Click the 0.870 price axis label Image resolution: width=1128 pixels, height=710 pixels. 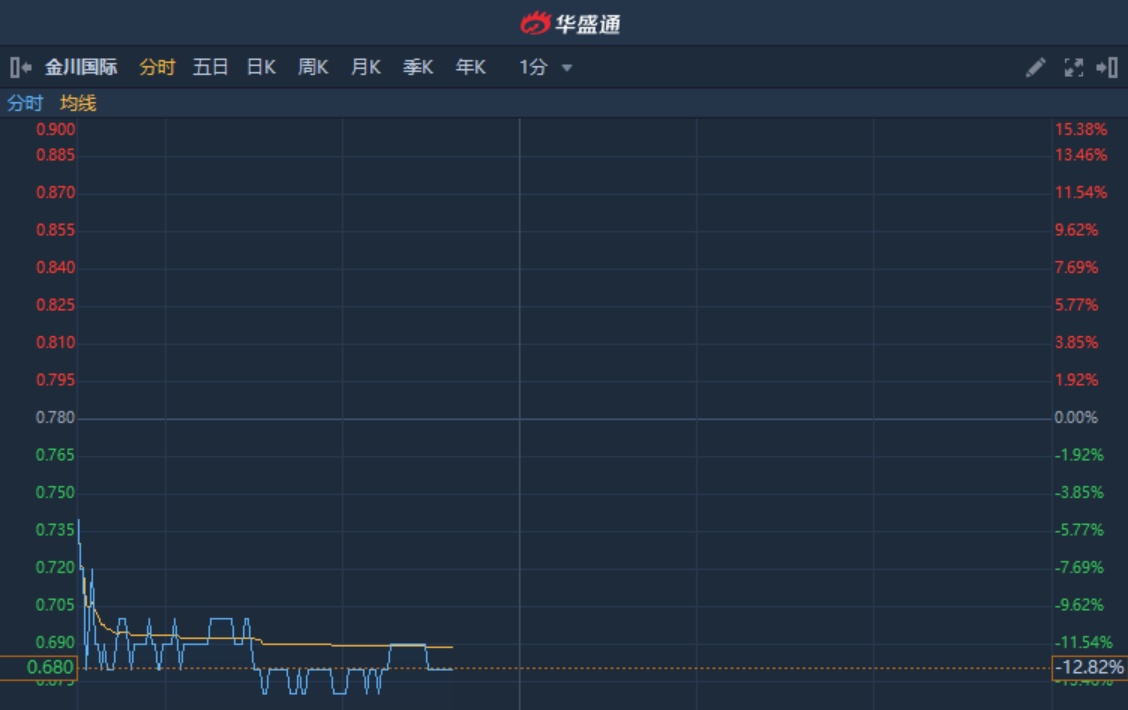tap(55, 193)
